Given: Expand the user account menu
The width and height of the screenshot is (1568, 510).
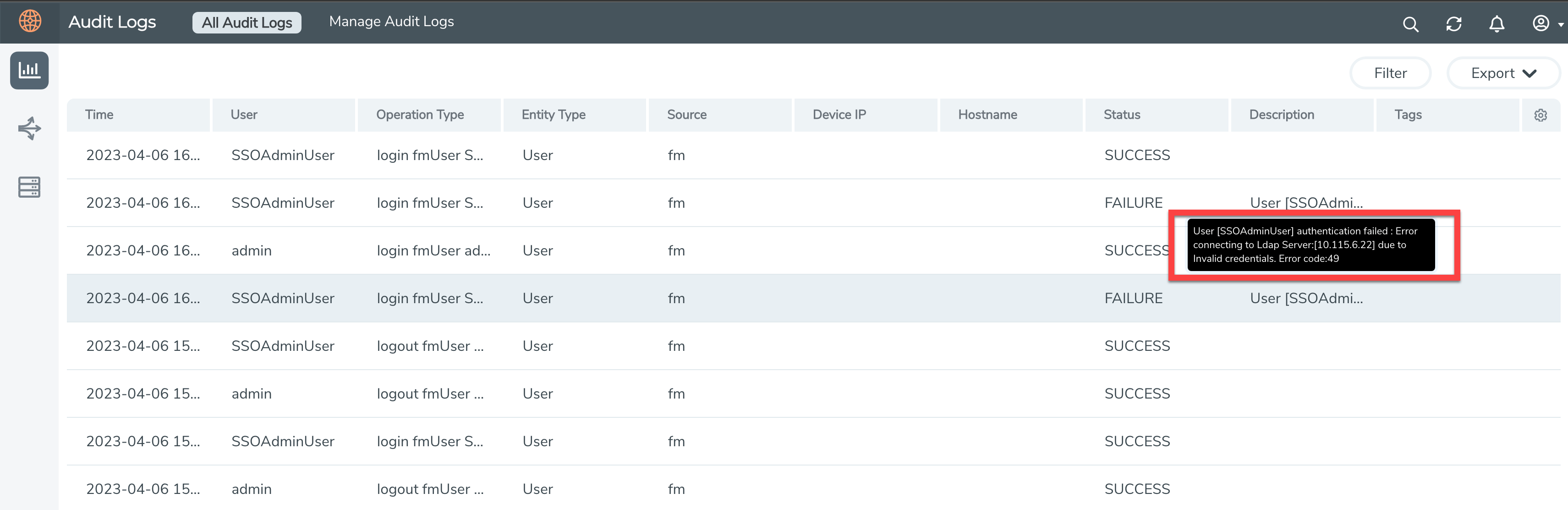Looking at the screenshot, I should pos(1547,24).
